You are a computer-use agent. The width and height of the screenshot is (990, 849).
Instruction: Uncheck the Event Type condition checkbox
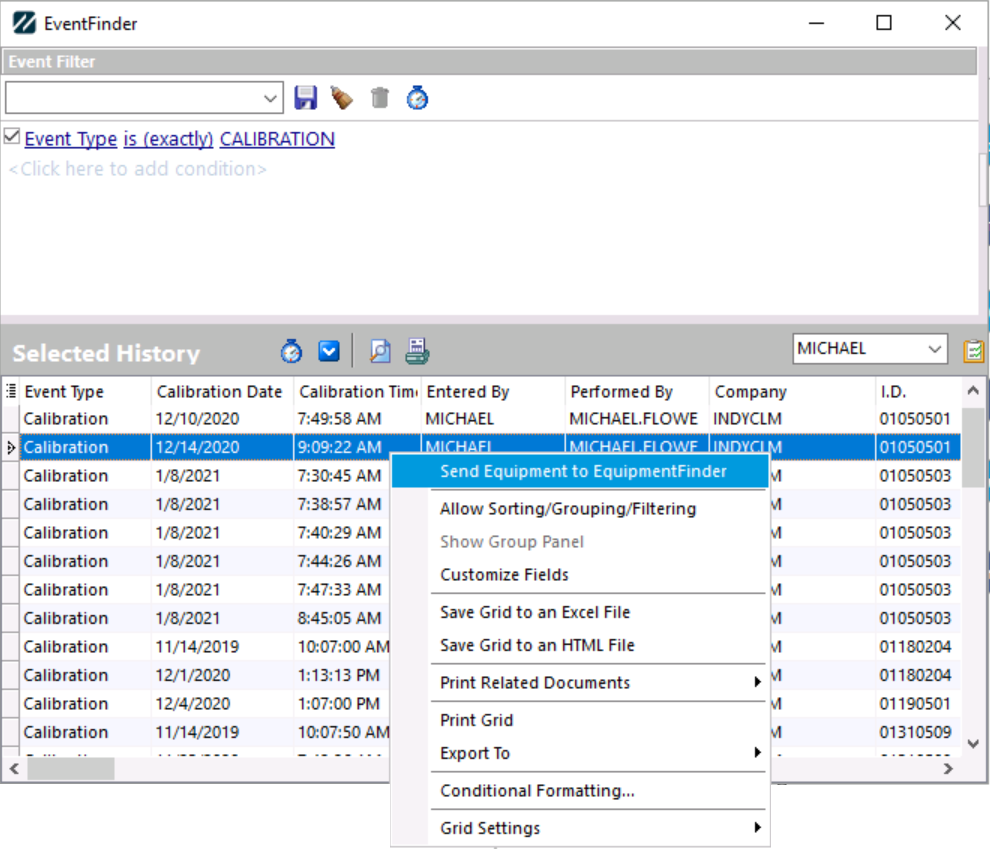[12, 137]
